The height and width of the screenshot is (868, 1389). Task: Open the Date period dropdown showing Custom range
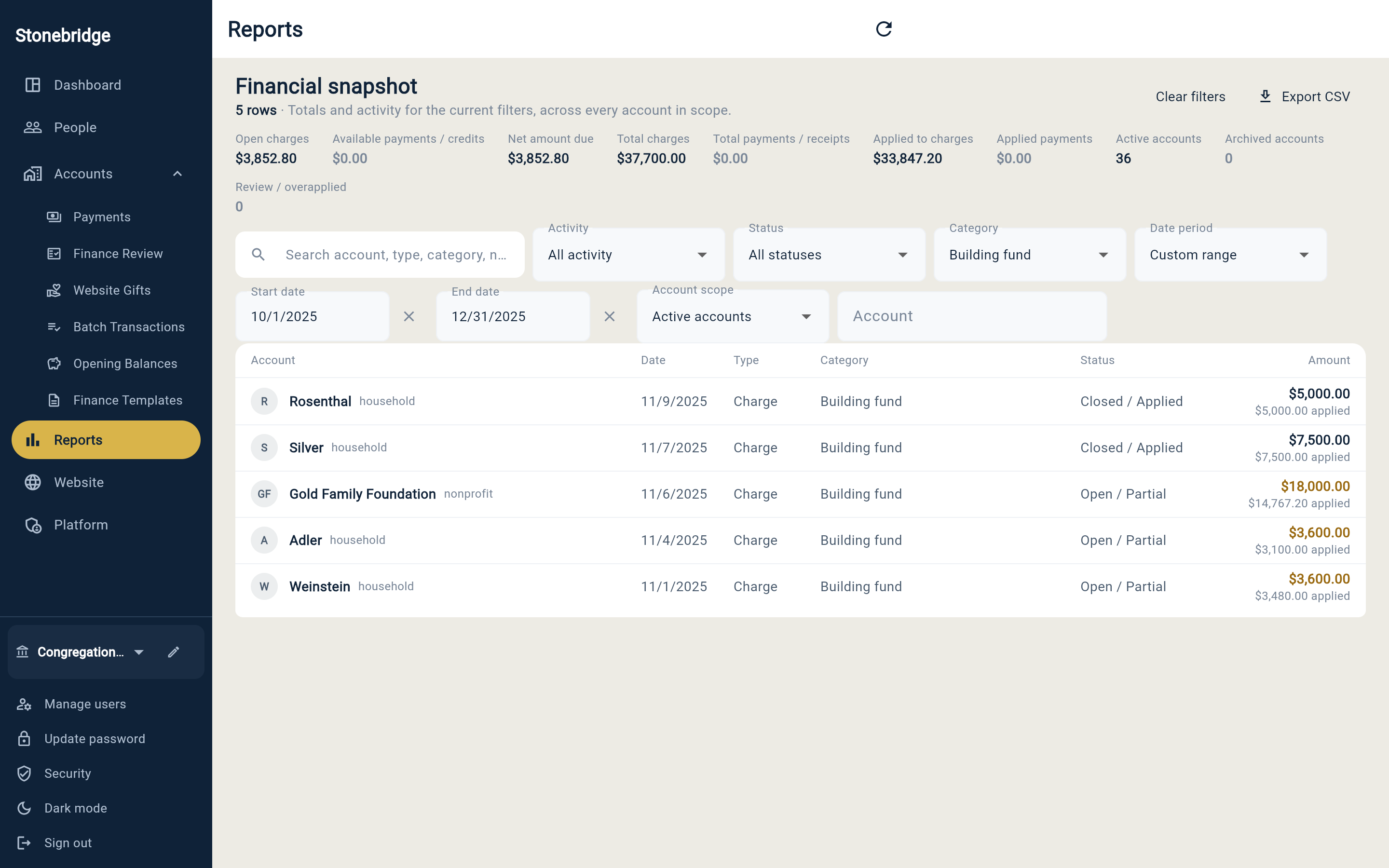[x=1230, y=255]
